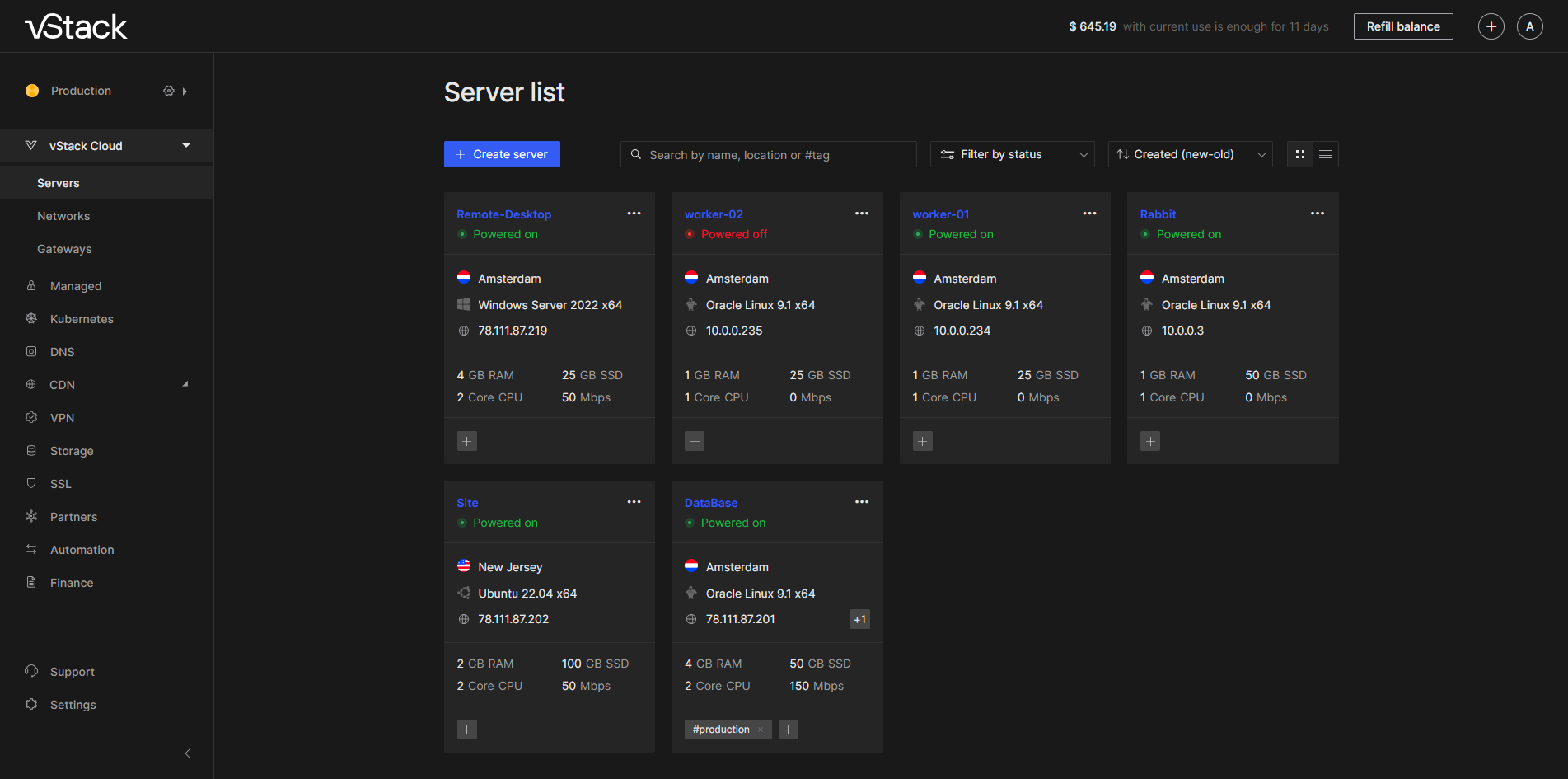Click Rabbit IP address 10.0.0.3

pos(1182,331)
